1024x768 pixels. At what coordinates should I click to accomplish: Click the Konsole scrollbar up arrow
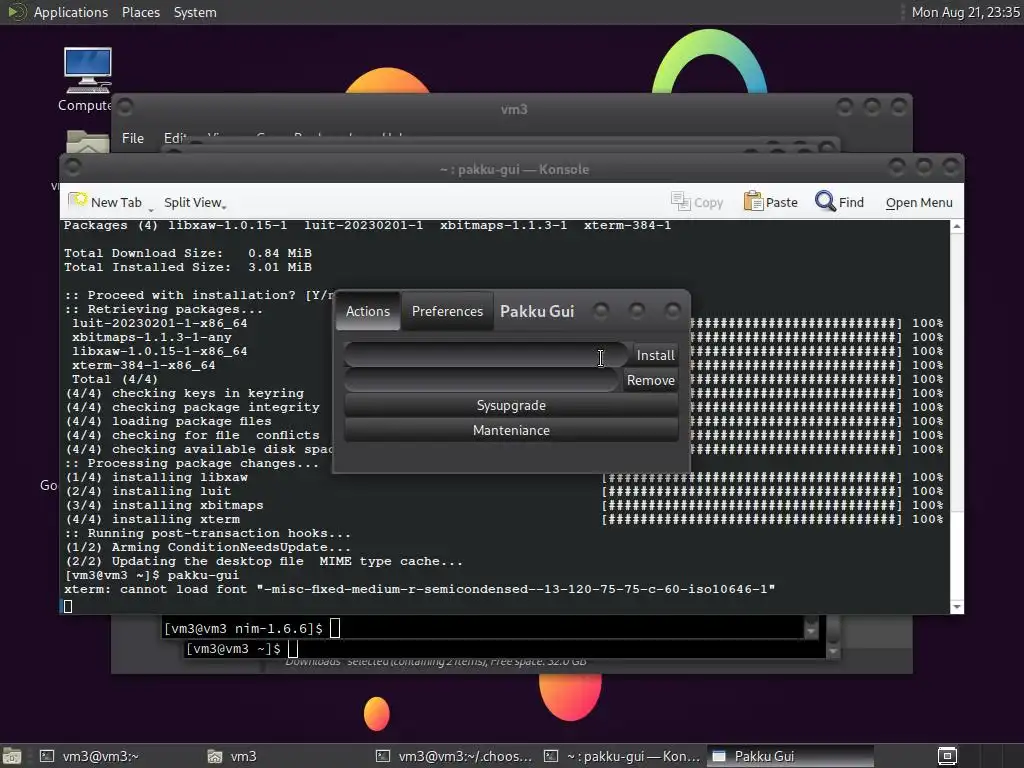coord(957,227)
